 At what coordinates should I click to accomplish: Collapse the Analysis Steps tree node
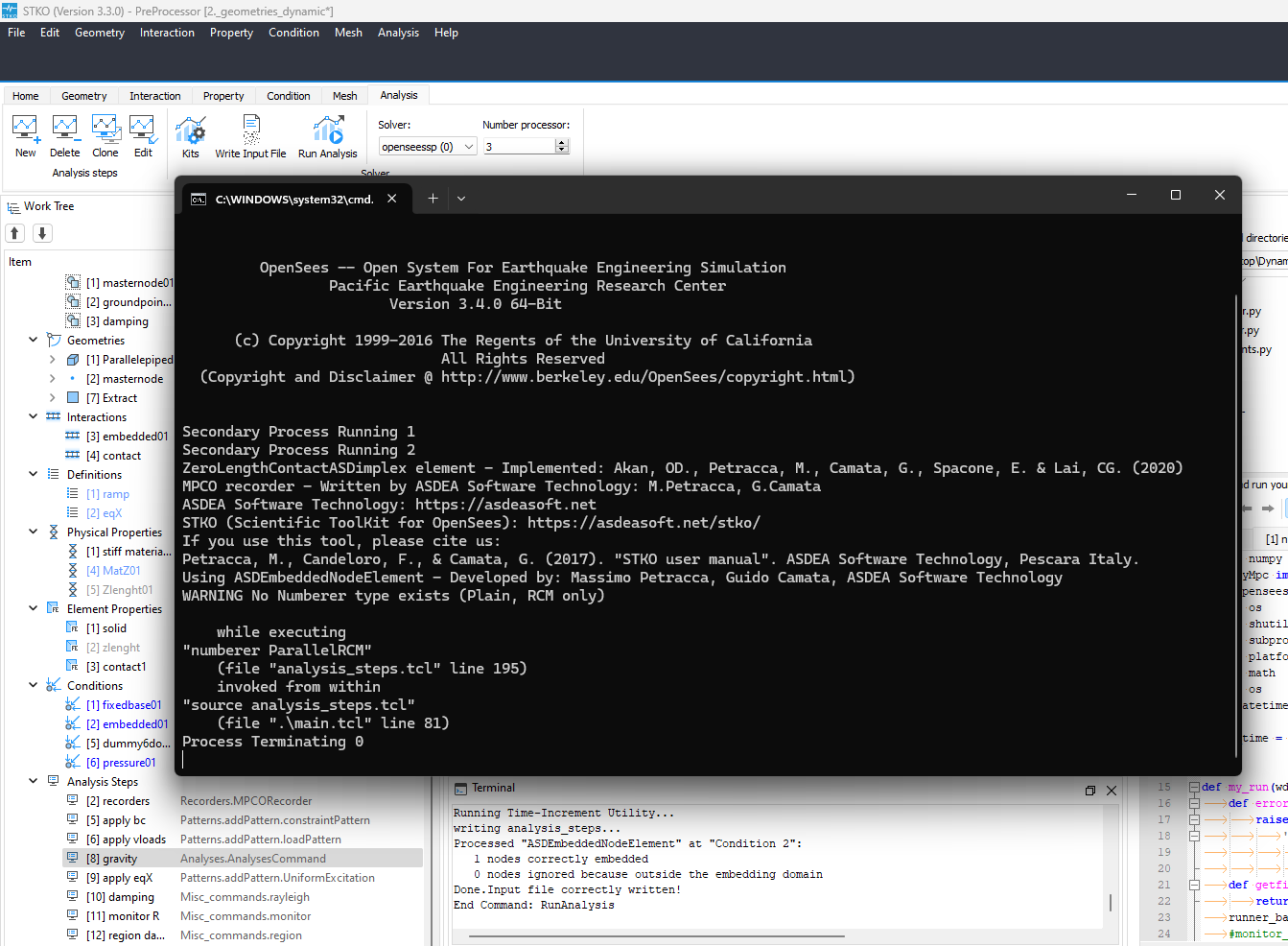[x=33, y=781]
